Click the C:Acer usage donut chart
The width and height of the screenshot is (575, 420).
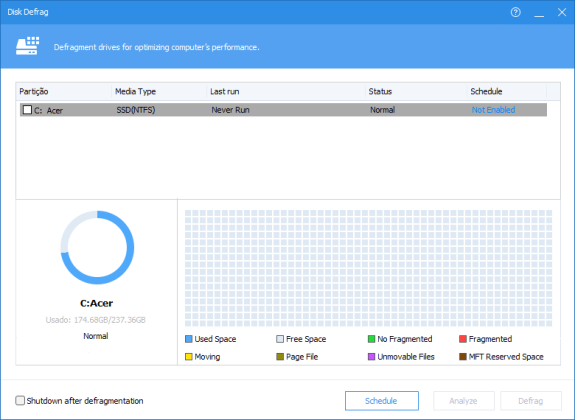click(x=97, y=247)
